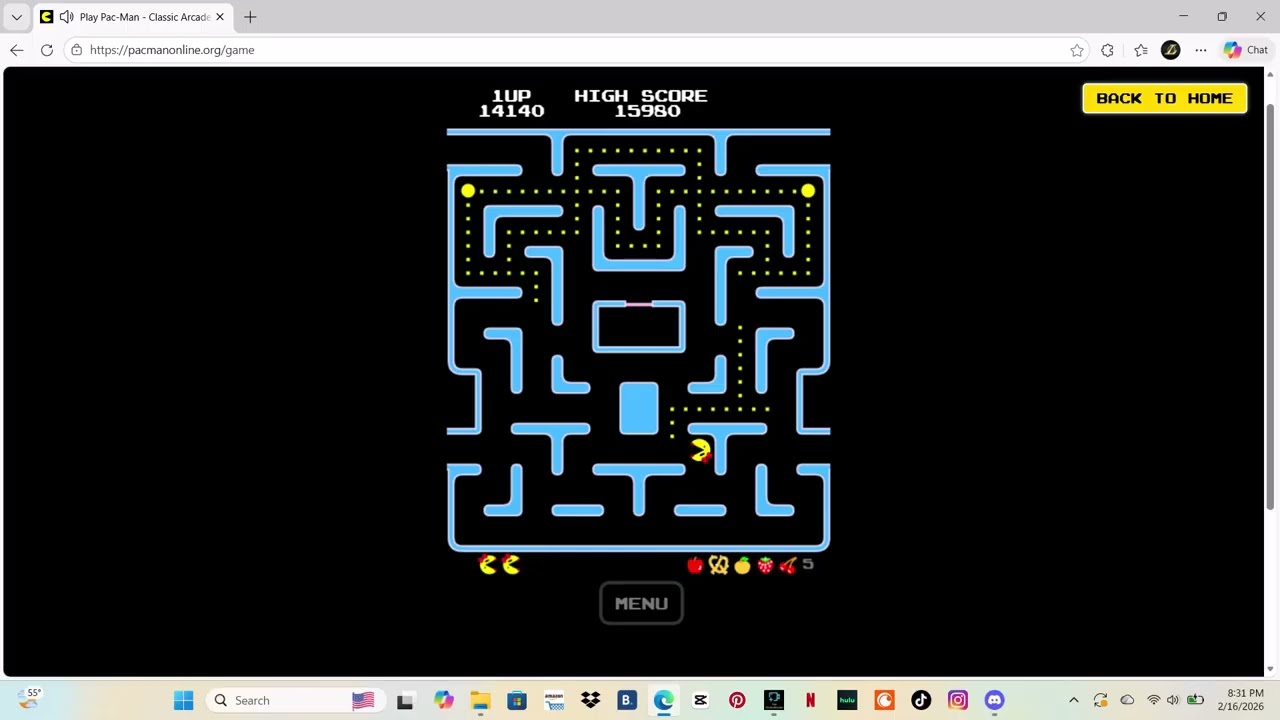Click the top-right power pellet in the maze
Screen dimensions: 1280x720
[808, 190]
